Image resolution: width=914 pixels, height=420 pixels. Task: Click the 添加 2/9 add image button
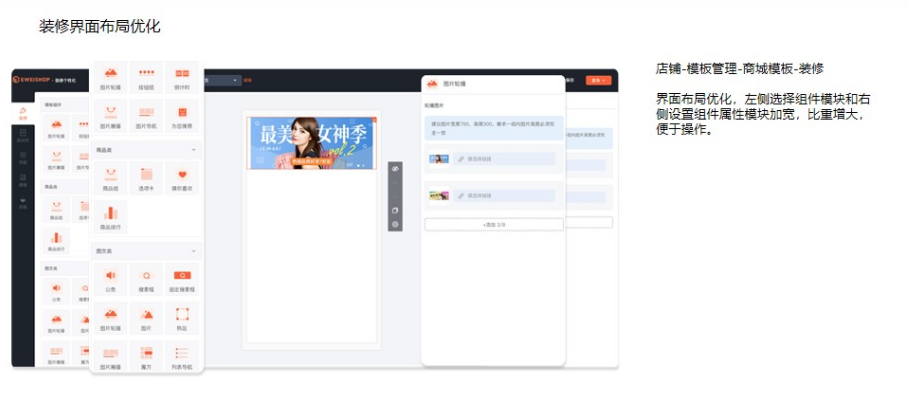[x=494, y=224]
